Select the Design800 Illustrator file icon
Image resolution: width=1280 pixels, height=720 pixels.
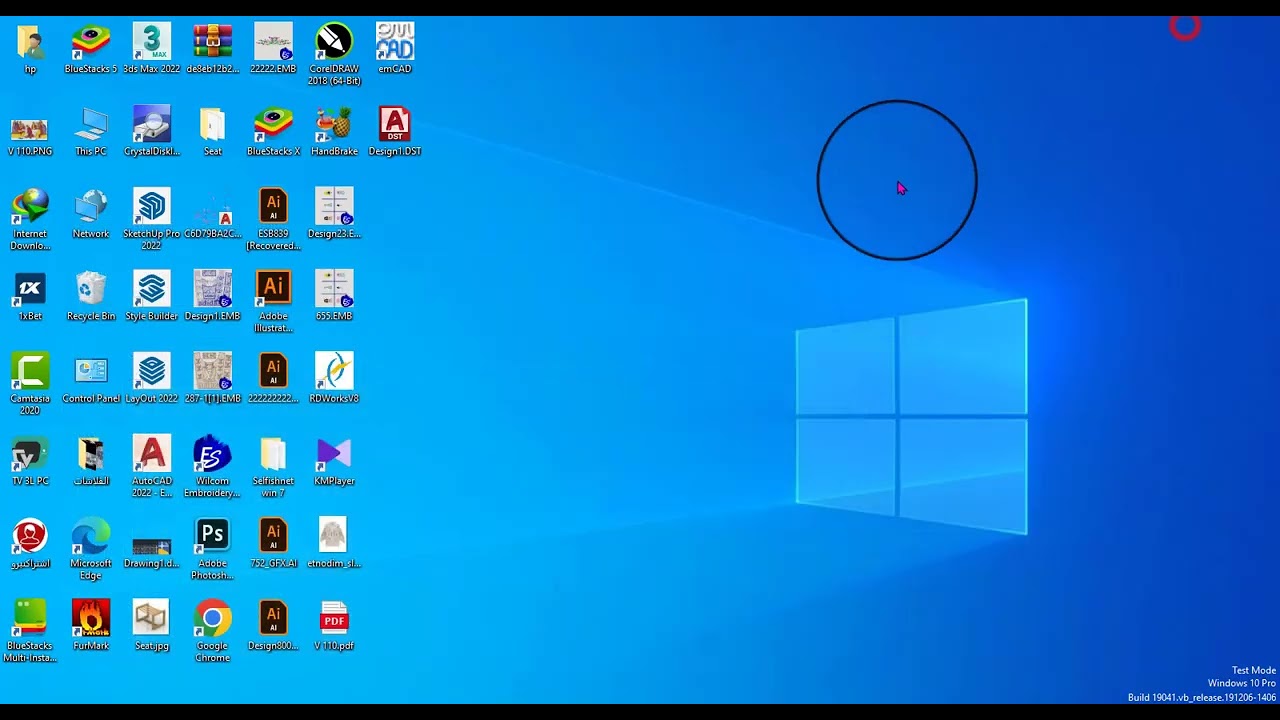(273, 618)
